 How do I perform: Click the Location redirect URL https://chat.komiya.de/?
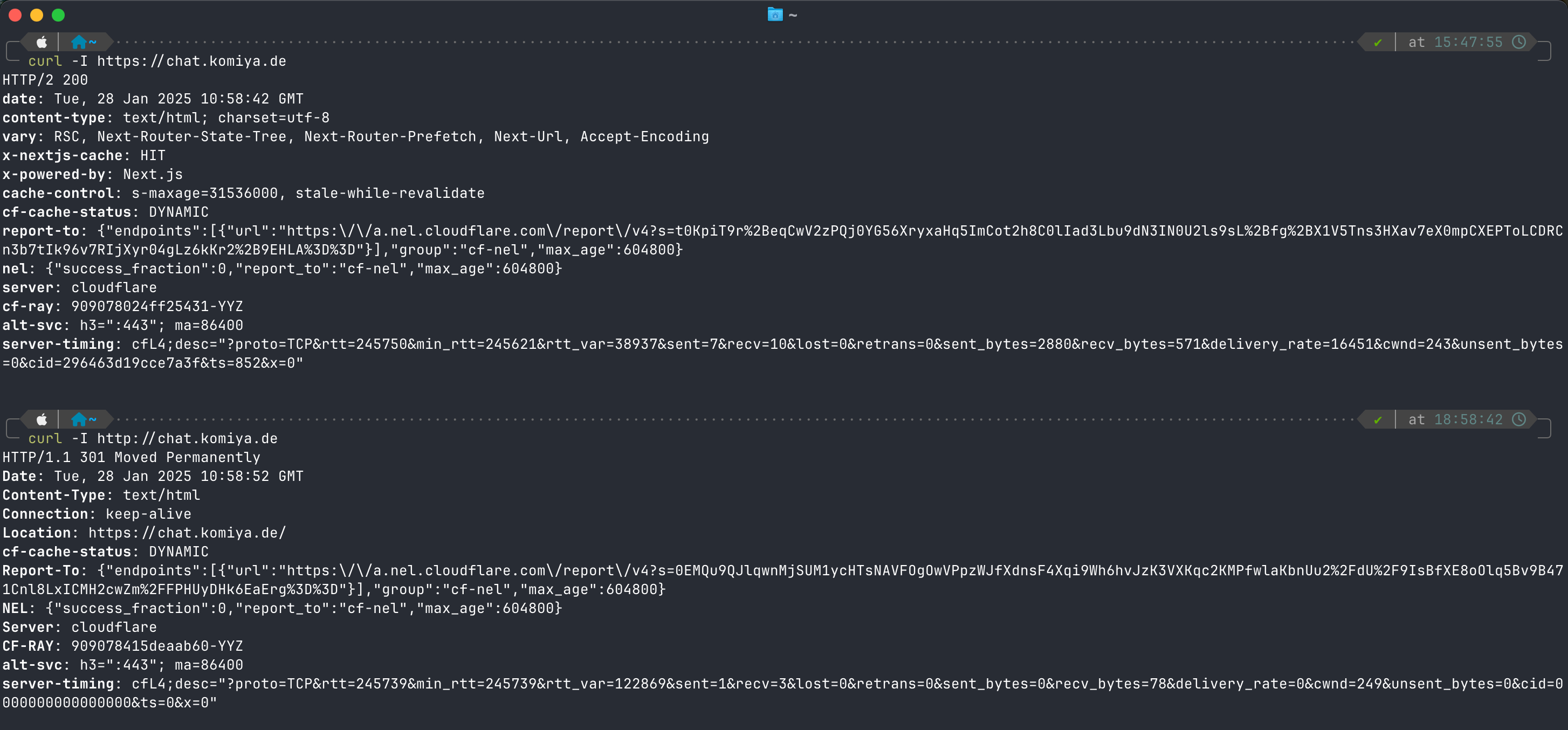click(x=187, y=533)
